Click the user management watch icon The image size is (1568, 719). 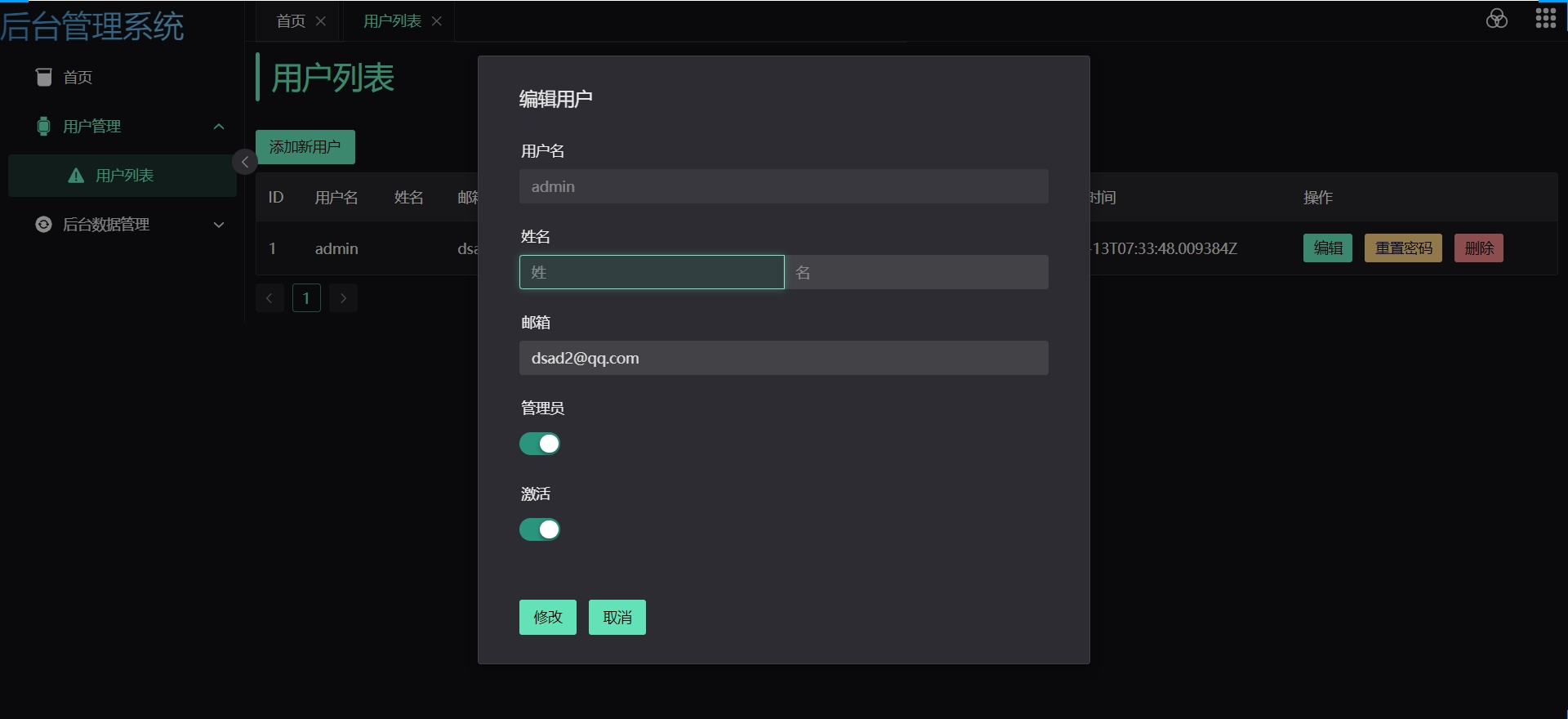coord(44,126)
